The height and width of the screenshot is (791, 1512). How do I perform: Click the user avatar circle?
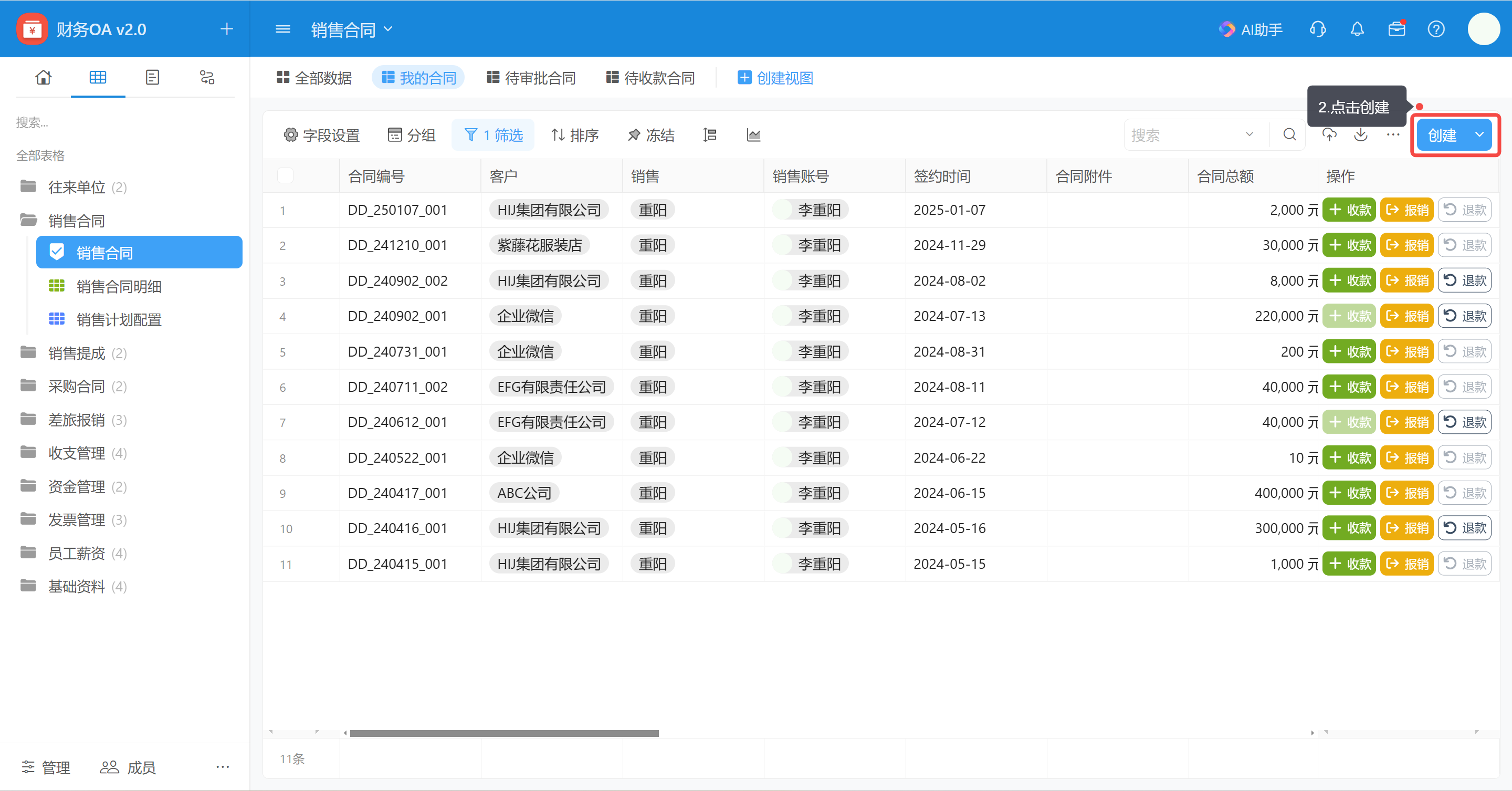[x=1484, y=29]
